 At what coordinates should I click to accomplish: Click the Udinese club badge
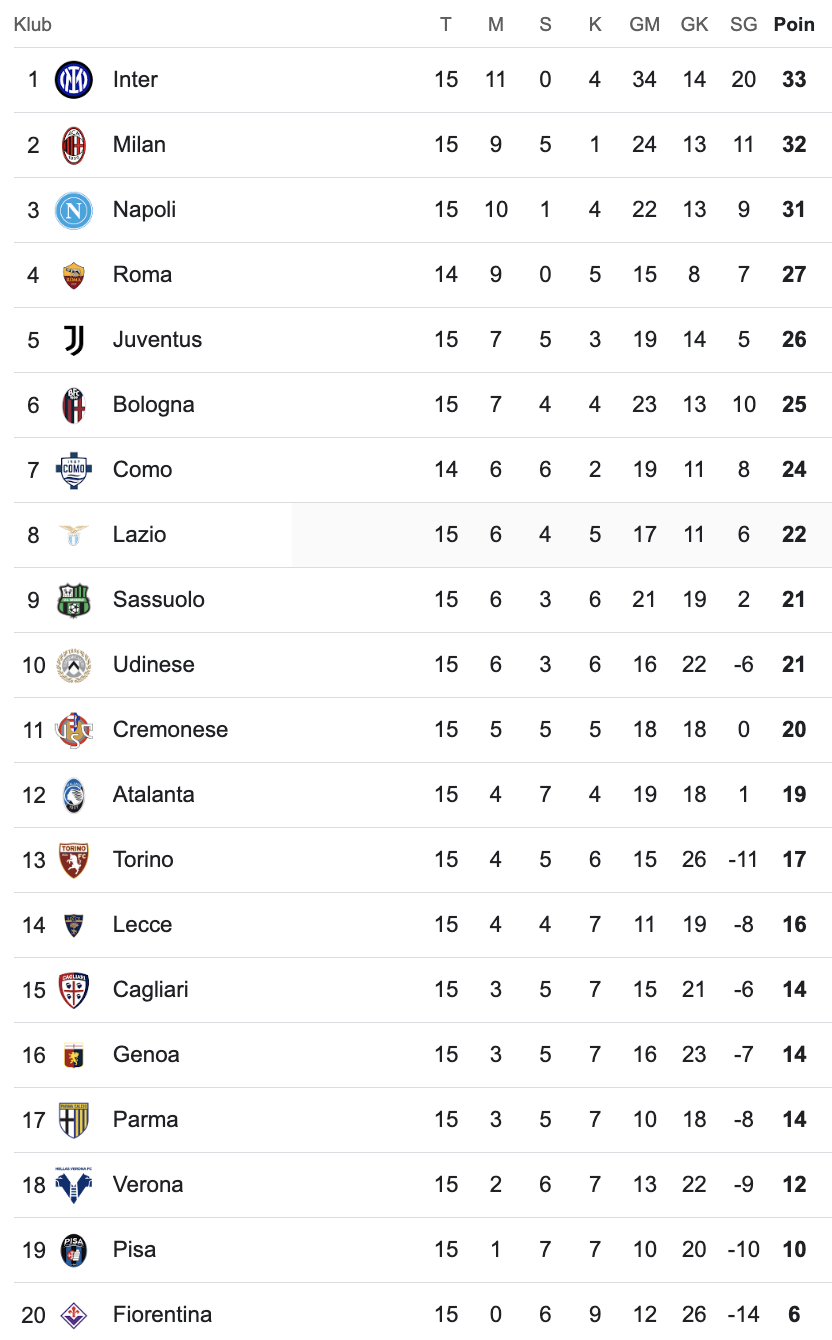point(74,665)
